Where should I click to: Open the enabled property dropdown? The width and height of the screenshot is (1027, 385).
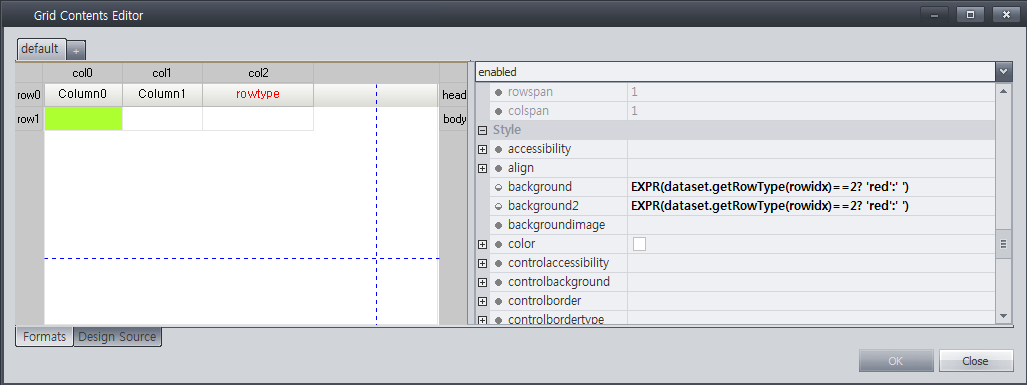(x=1003, y=71)
